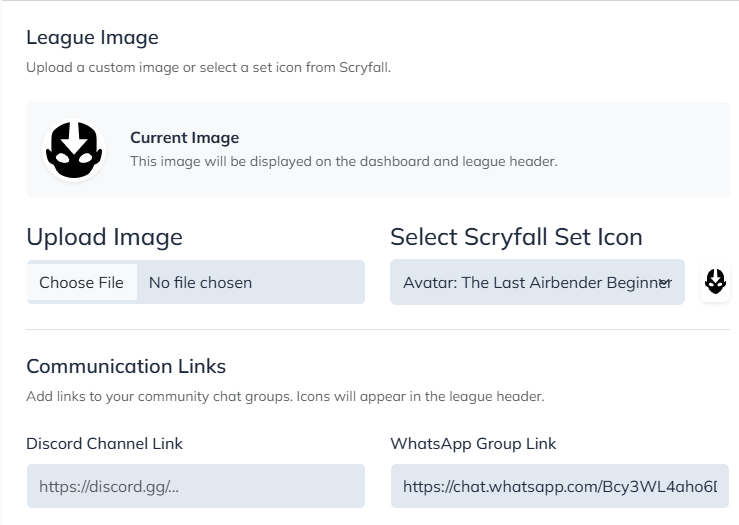The image size is (739, 525).
Task: Click the 'Upload a custom image' description text
Action: click(x=208, y=68)
